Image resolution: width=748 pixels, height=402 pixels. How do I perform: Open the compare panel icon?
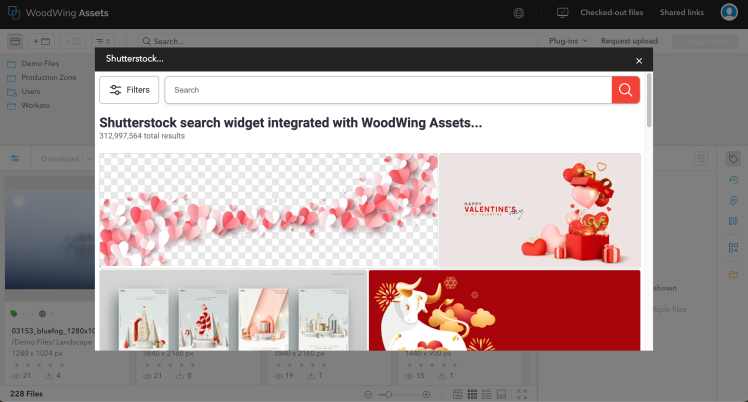click(733, 221)
